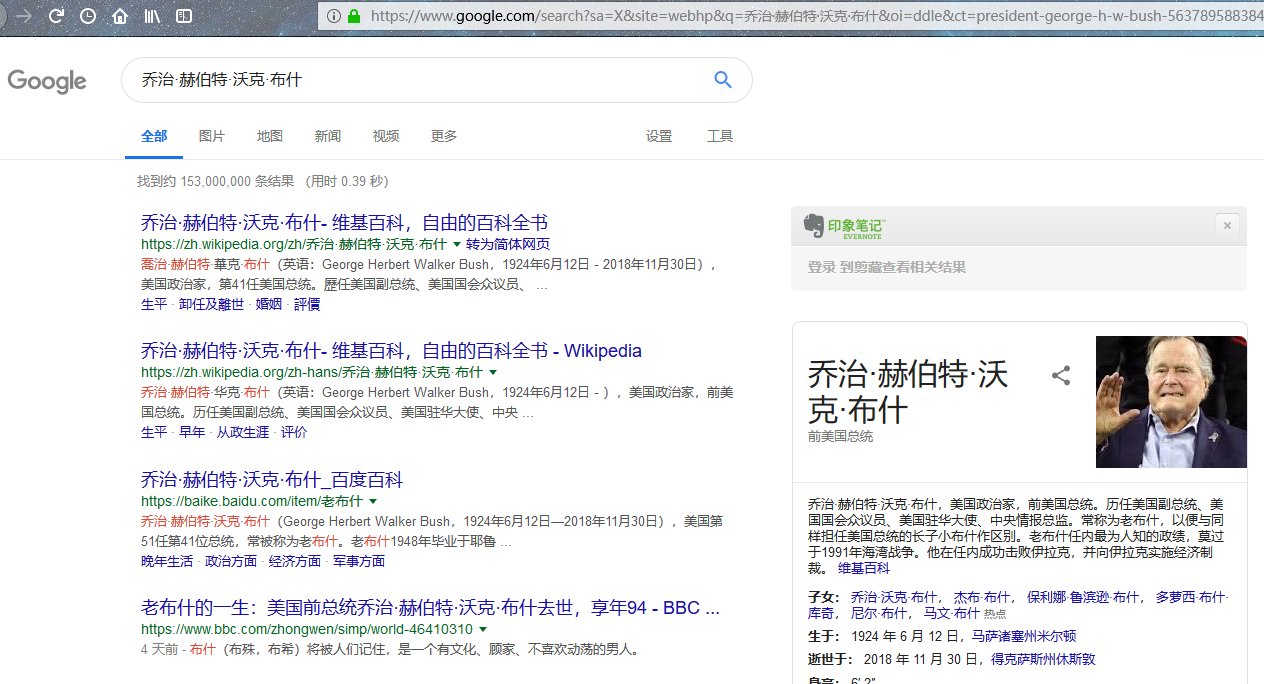Open the 新闻 tab
This screenshot has height=684, width=1264.
(328, 136)
